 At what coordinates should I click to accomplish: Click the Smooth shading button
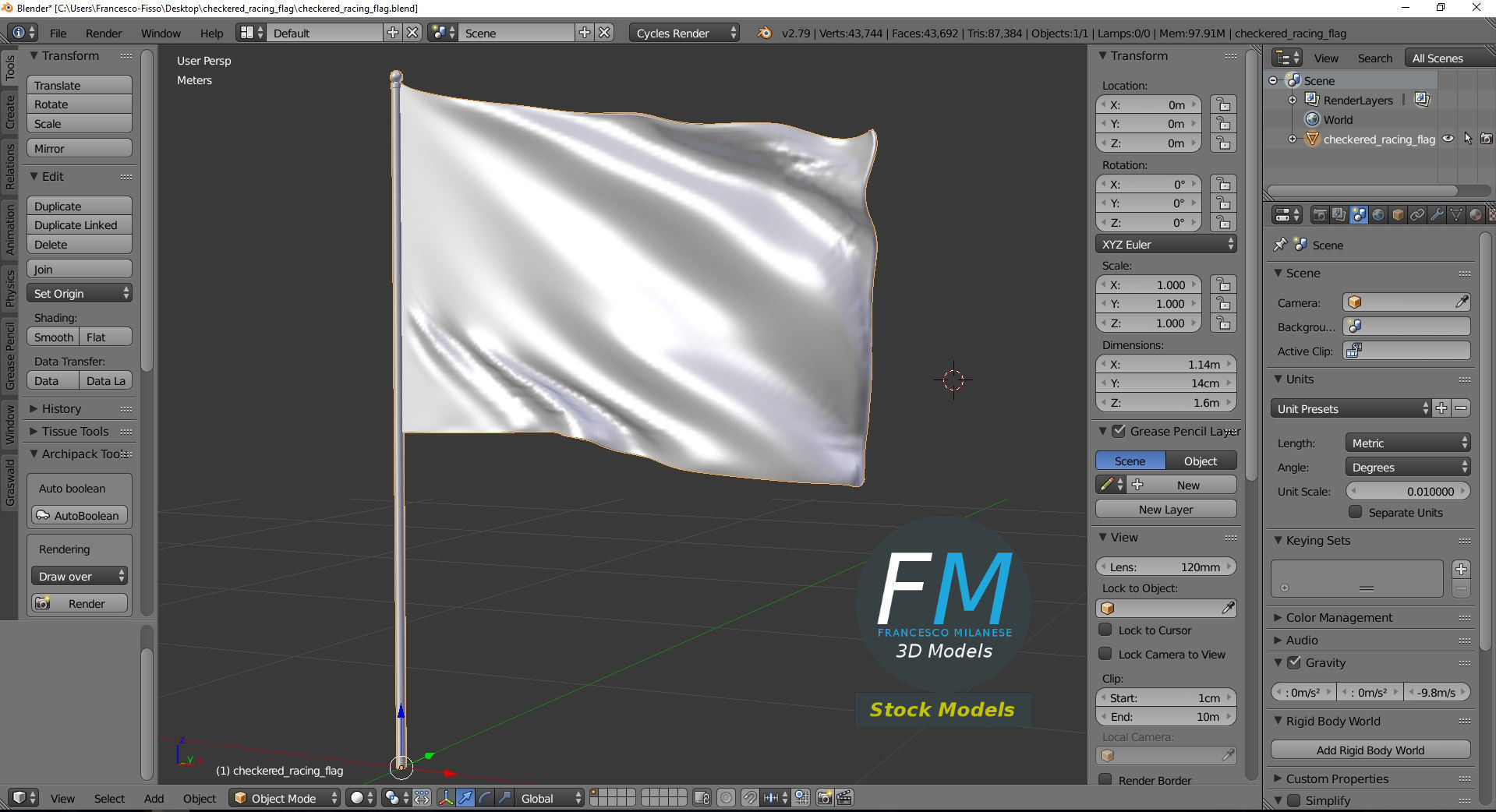(53, 337)
